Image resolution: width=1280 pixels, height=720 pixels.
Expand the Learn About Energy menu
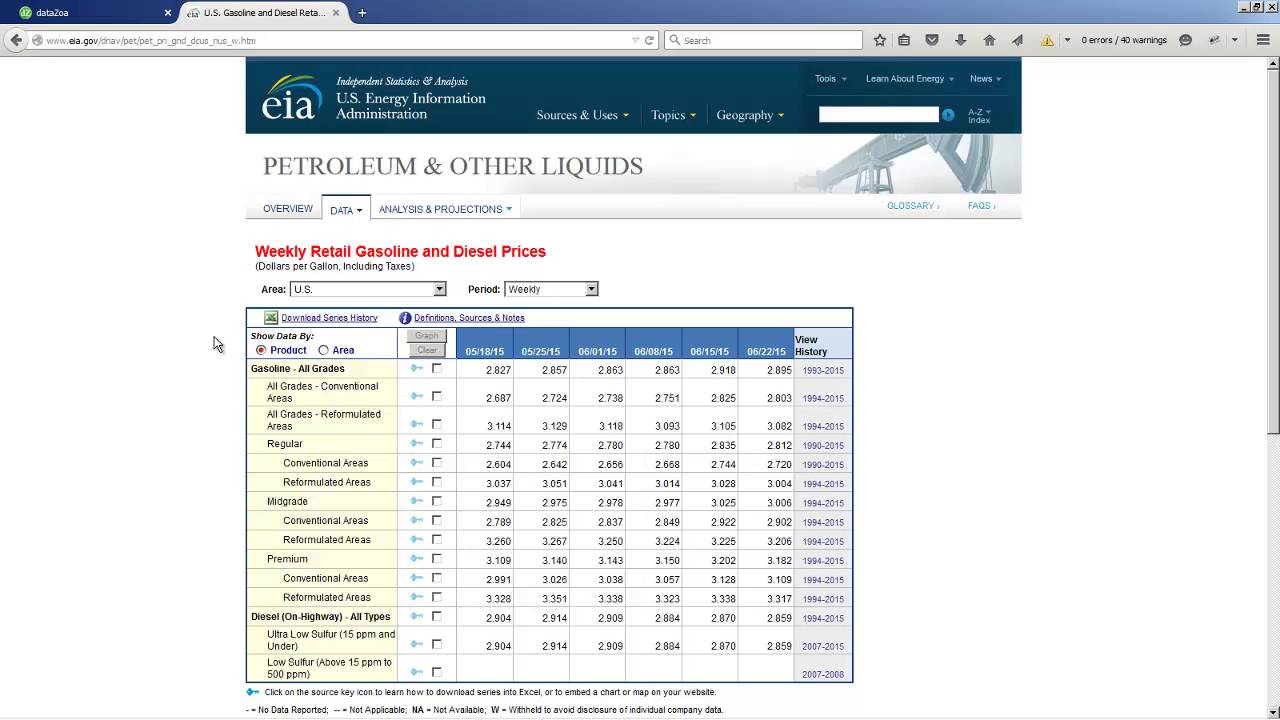[910, 78]
